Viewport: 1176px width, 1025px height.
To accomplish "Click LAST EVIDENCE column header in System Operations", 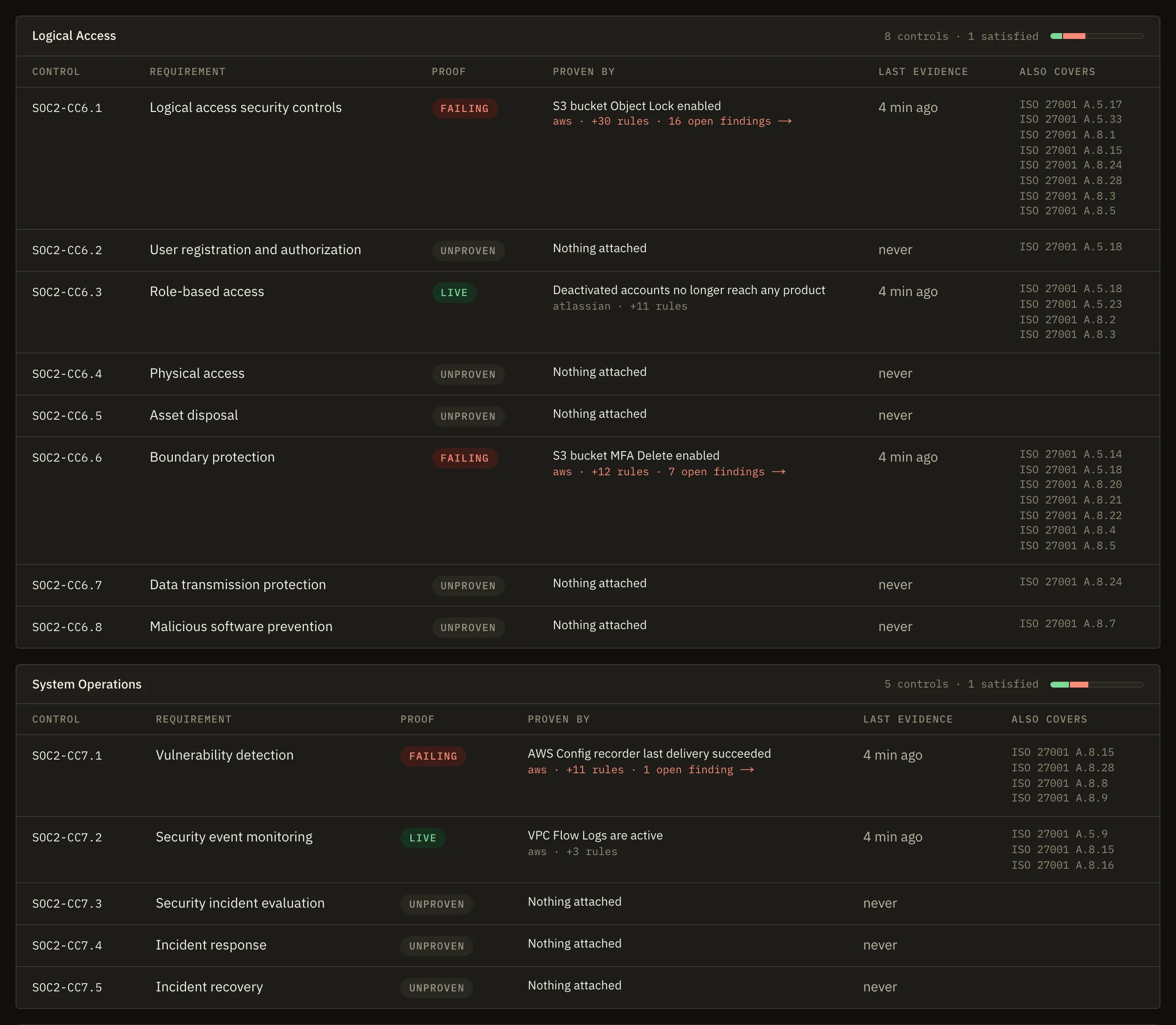I will 908,720.
